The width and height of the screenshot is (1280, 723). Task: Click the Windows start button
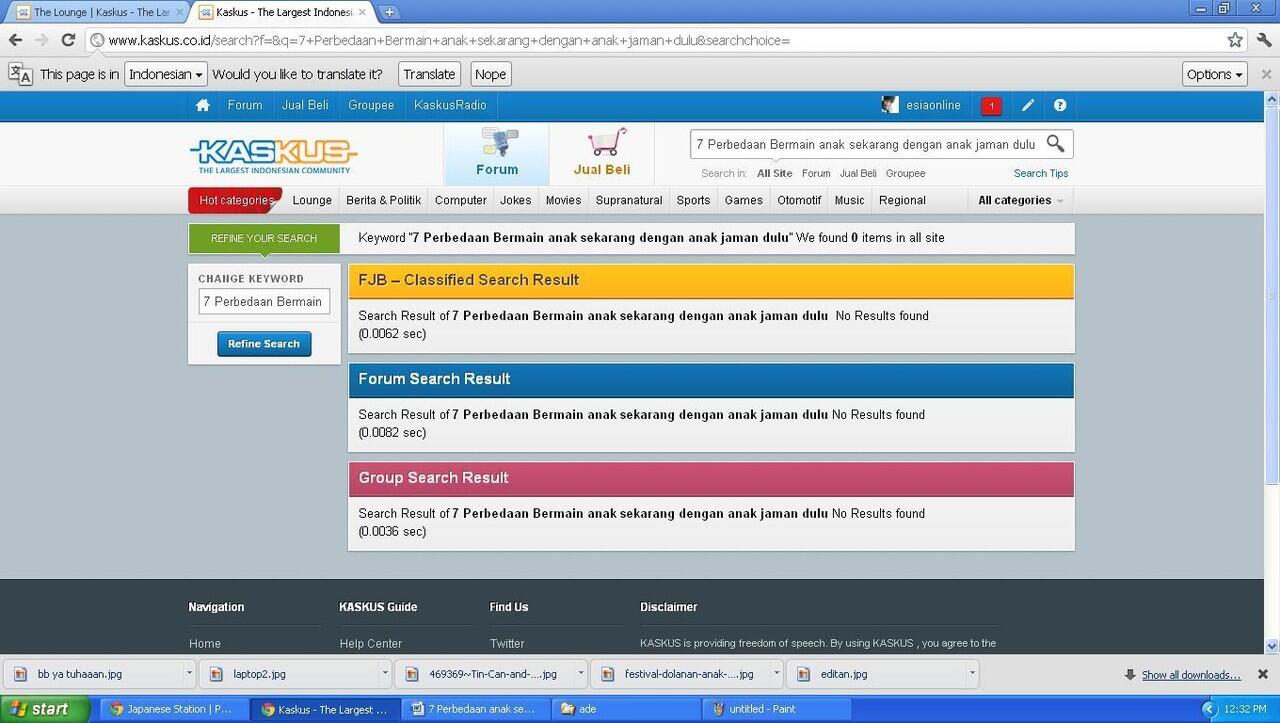pos(46,709)
